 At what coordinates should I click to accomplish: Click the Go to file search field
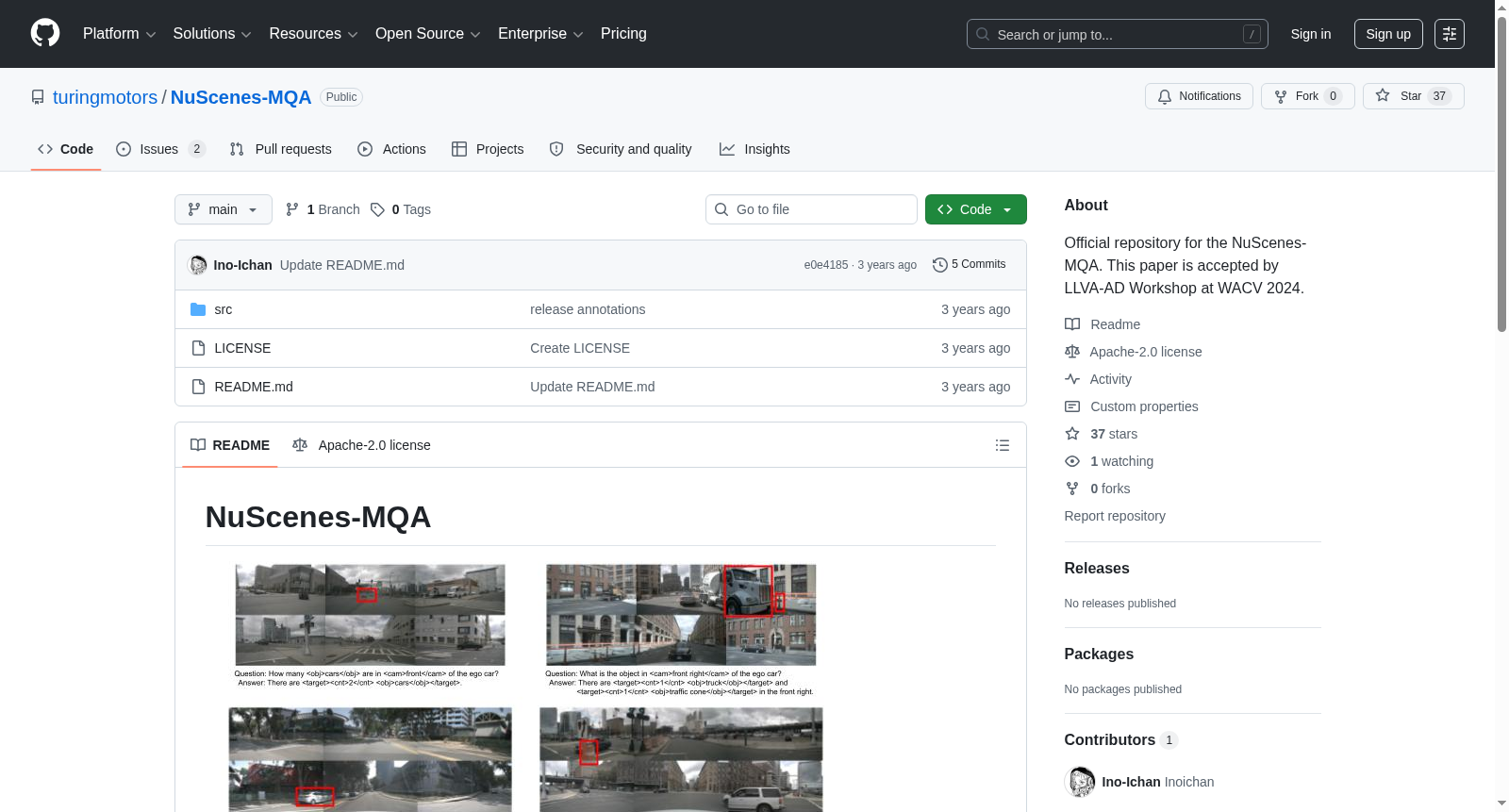pyautogui.click(x=811, y=209)
